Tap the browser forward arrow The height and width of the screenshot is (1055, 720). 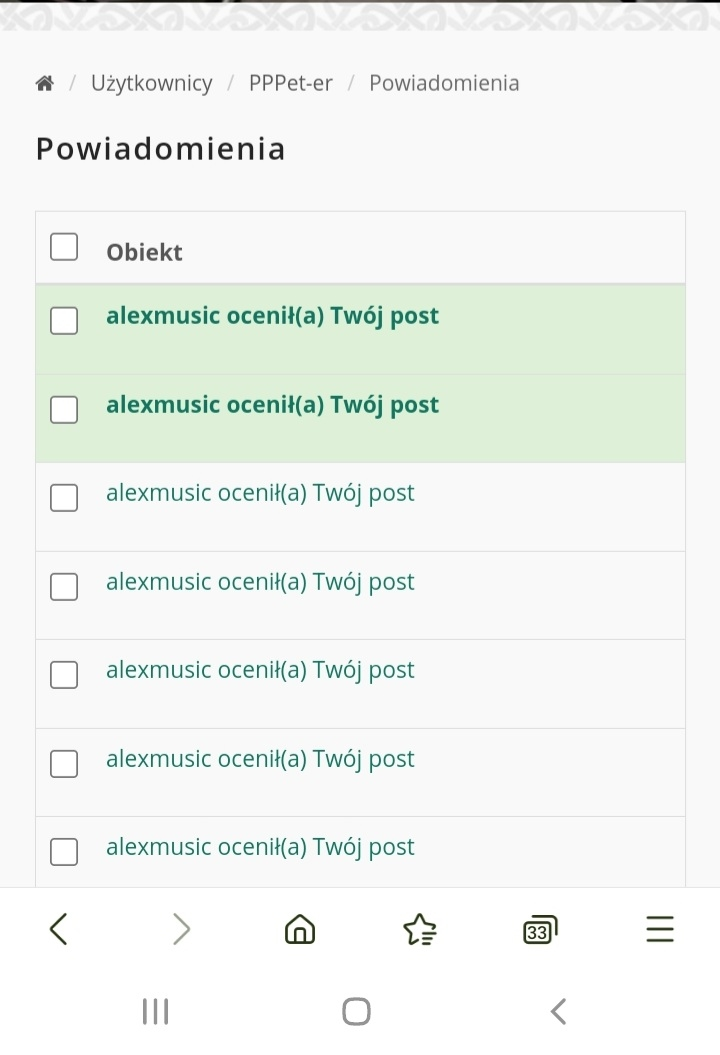[181, 929]
